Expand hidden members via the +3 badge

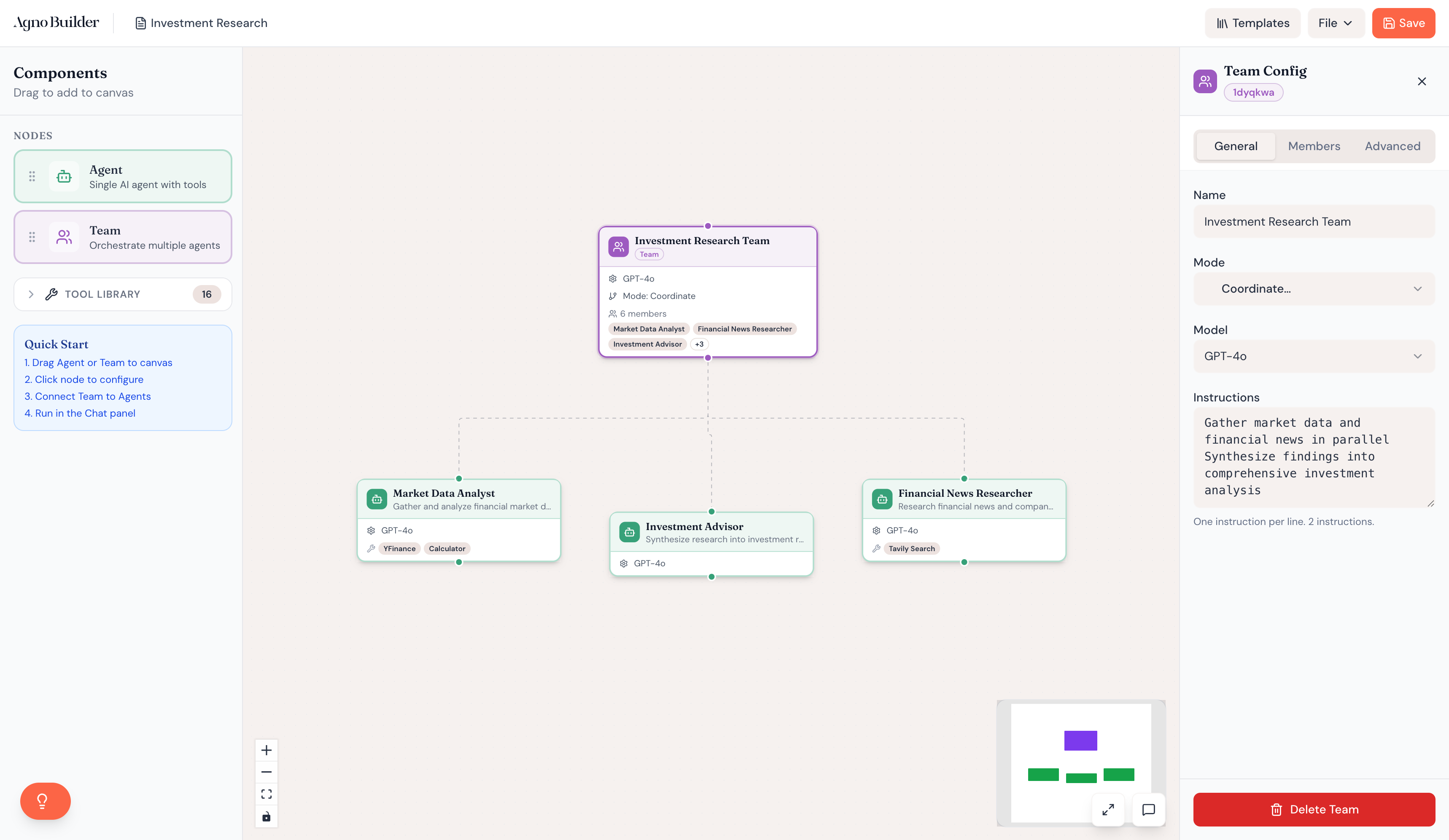[699, 344]
